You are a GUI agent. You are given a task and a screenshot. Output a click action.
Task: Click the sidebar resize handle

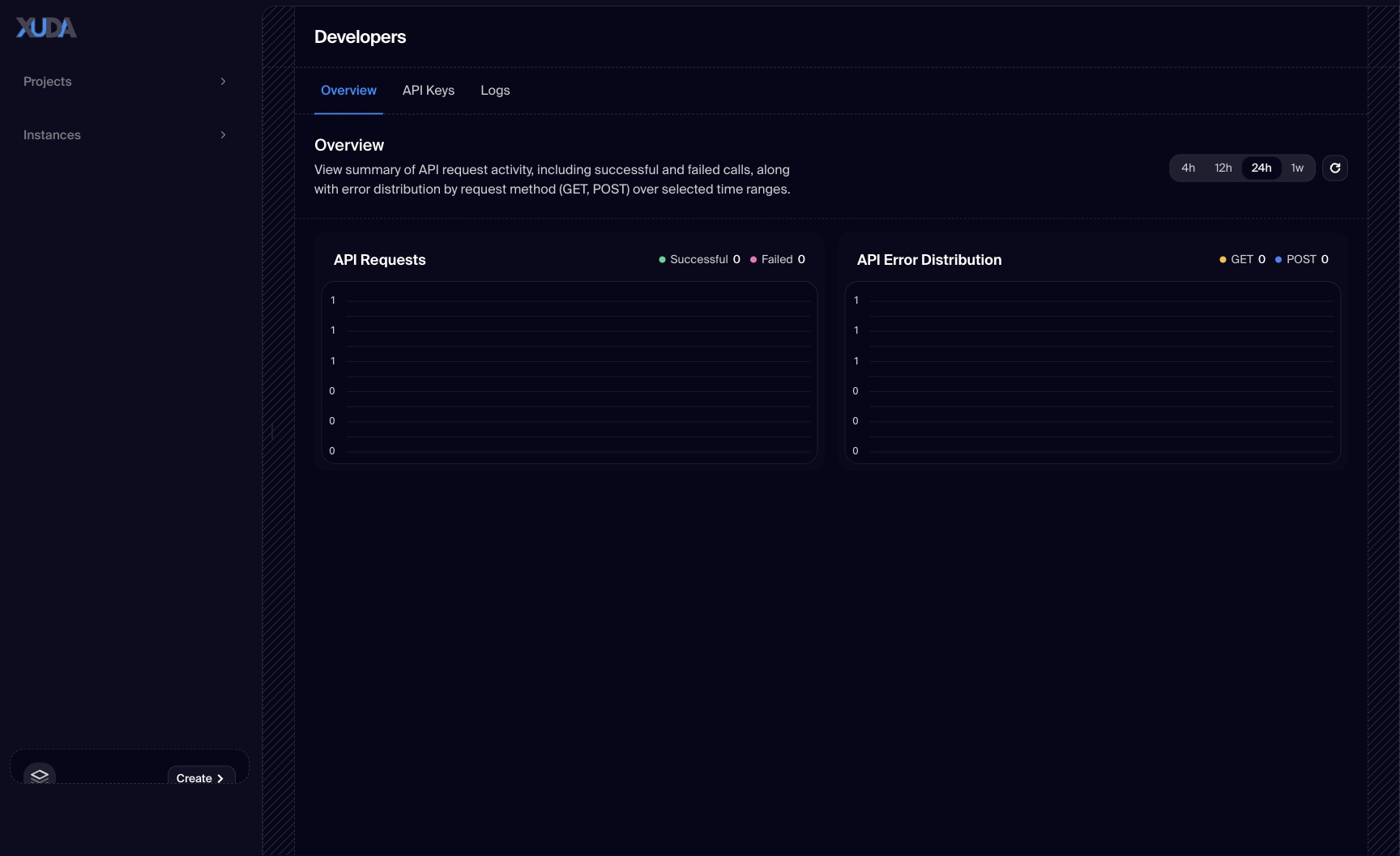click(272, 432)
